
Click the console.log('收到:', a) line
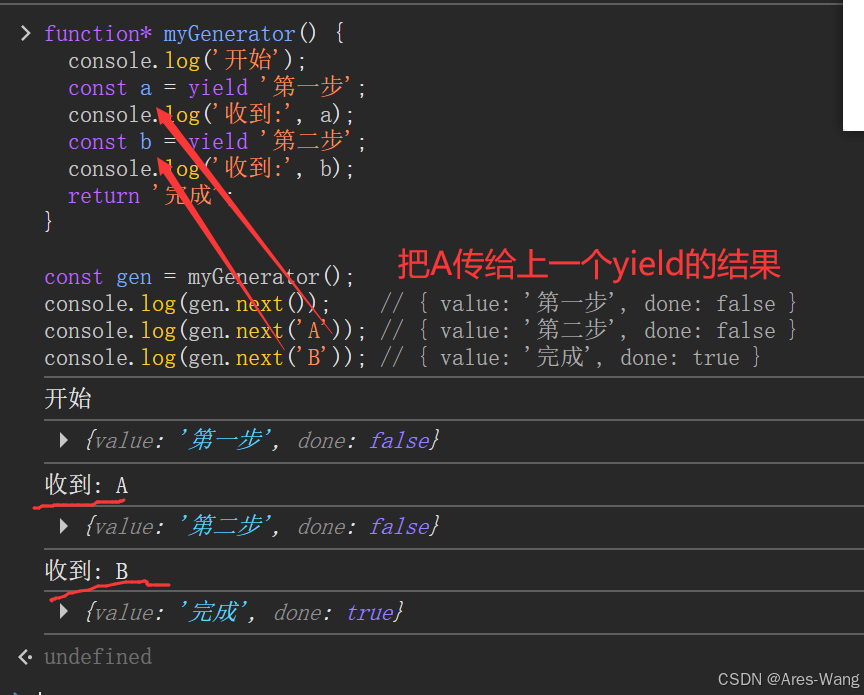pos(211,115)
